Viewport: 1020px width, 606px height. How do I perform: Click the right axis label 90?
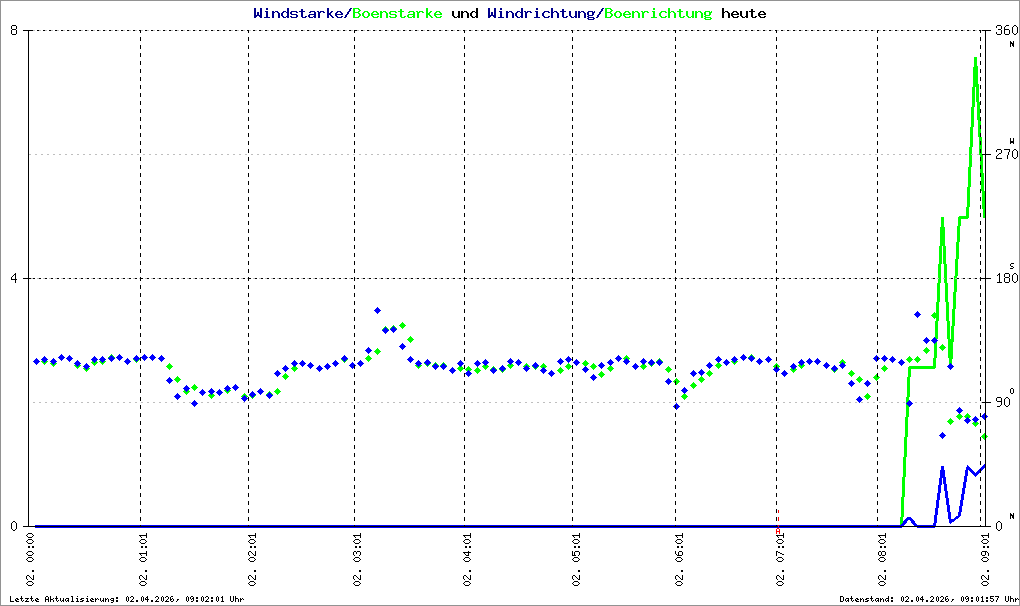click(1002, 402)
